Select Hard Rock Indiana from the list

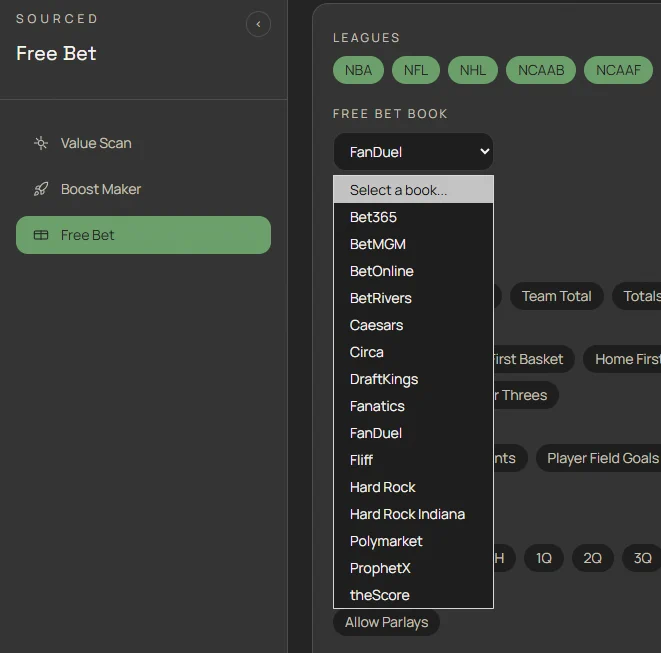(x=413, y=514)
